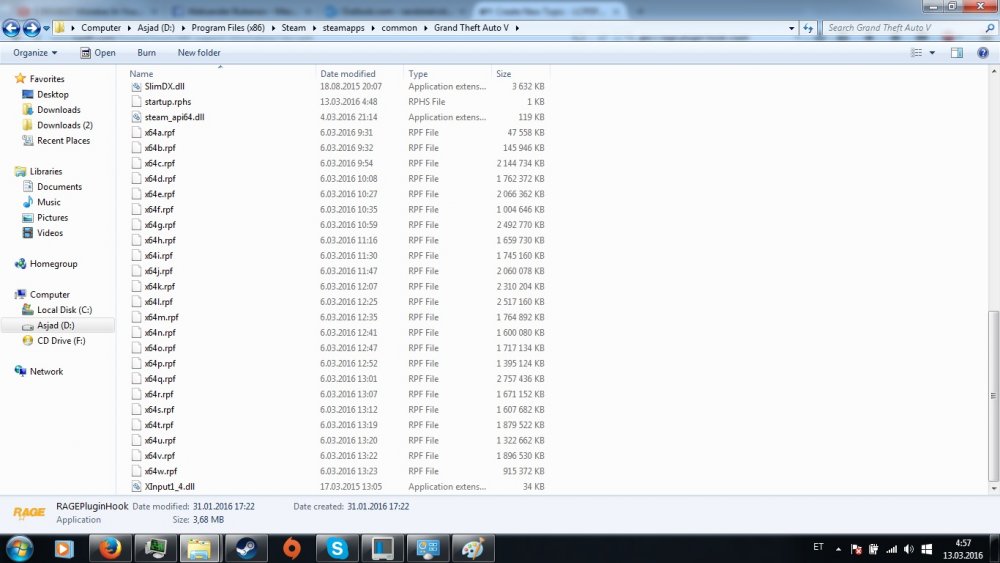Select file x64g.rpf
The width and height of the screenshot is (1000, 563).
(159, 225)
